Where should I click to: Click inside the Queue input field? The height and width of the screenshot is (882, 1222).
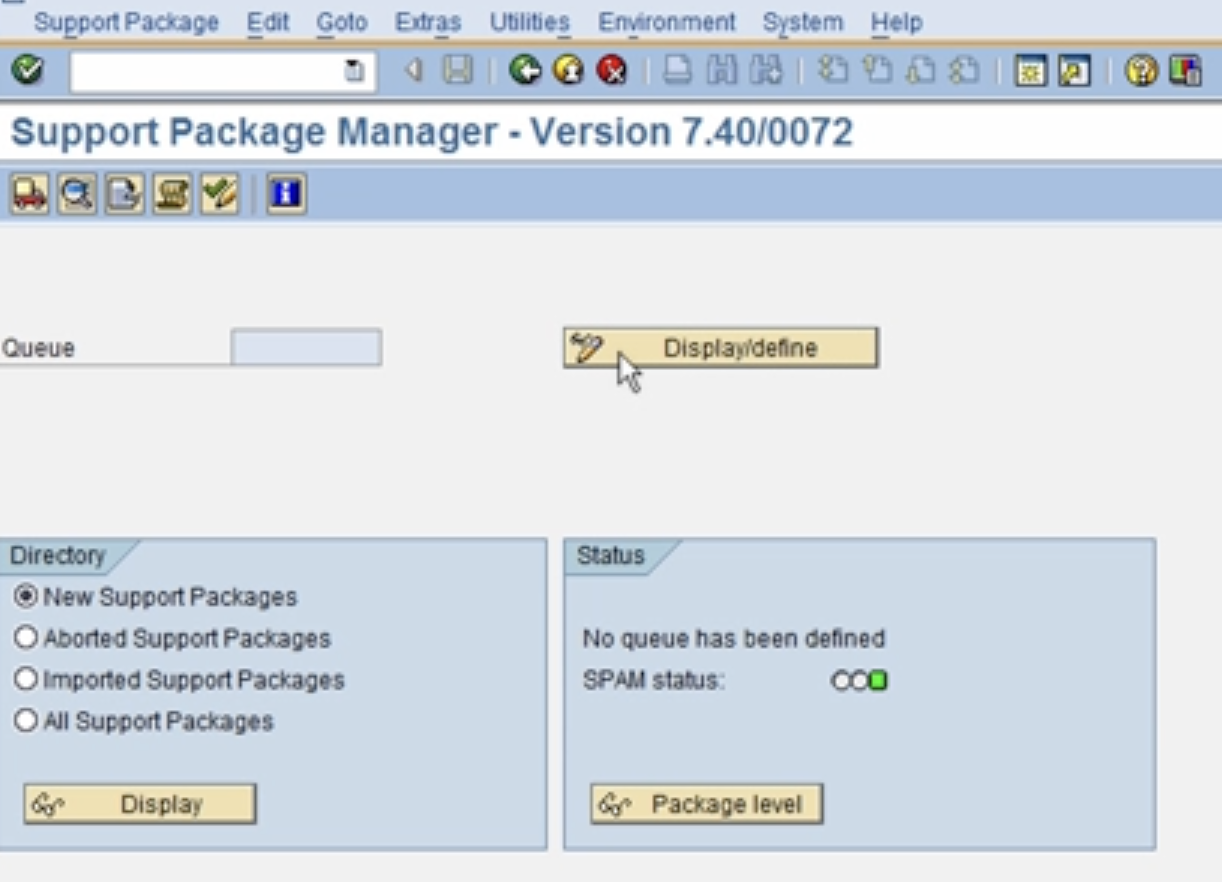[305, 348]
